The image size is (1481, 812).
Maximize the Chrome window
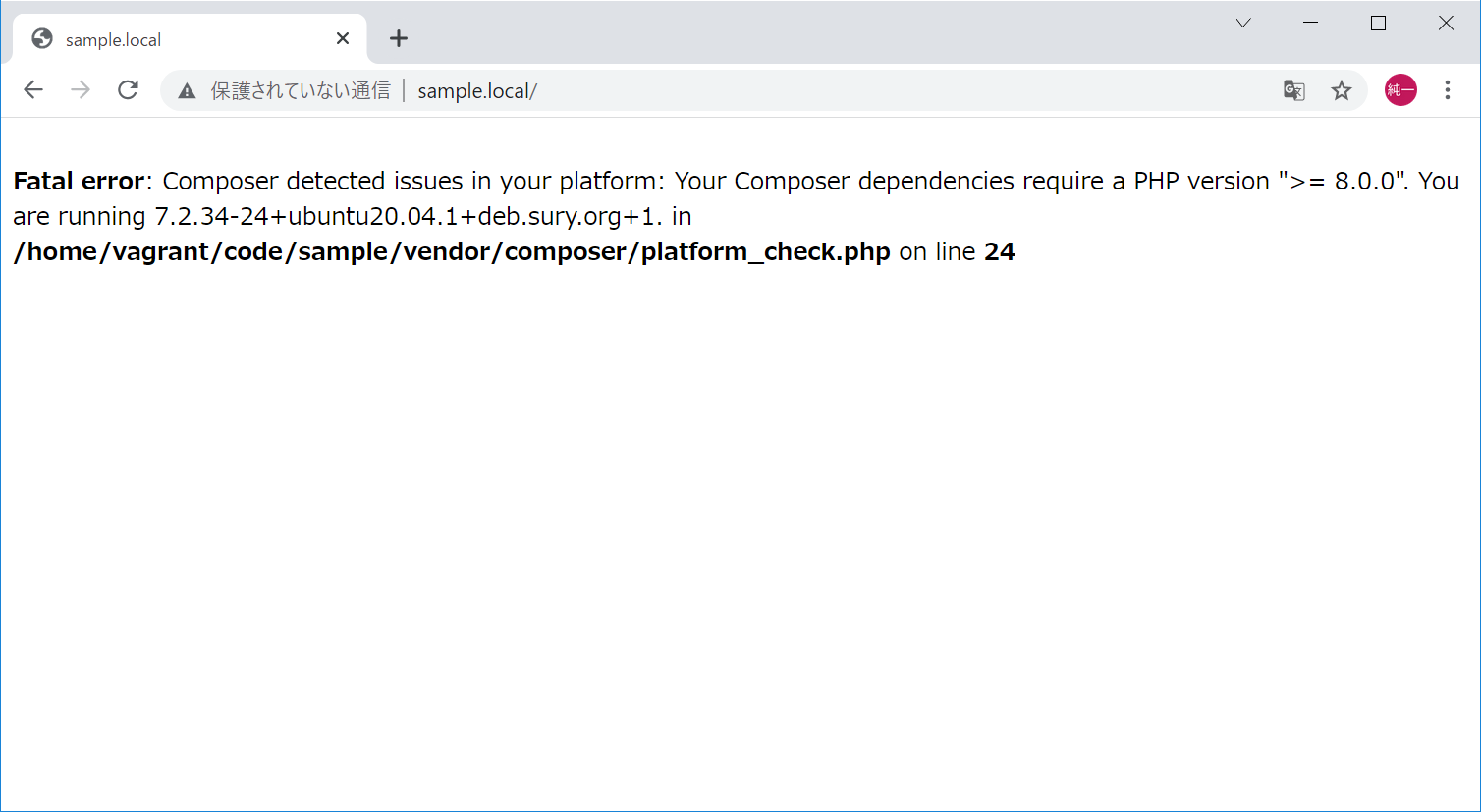click(1378, 23)
